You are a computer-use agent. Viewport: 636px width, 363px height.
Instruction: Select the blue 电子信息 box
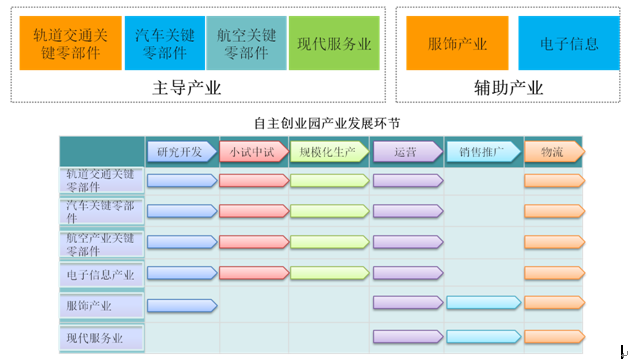[569, 43]
